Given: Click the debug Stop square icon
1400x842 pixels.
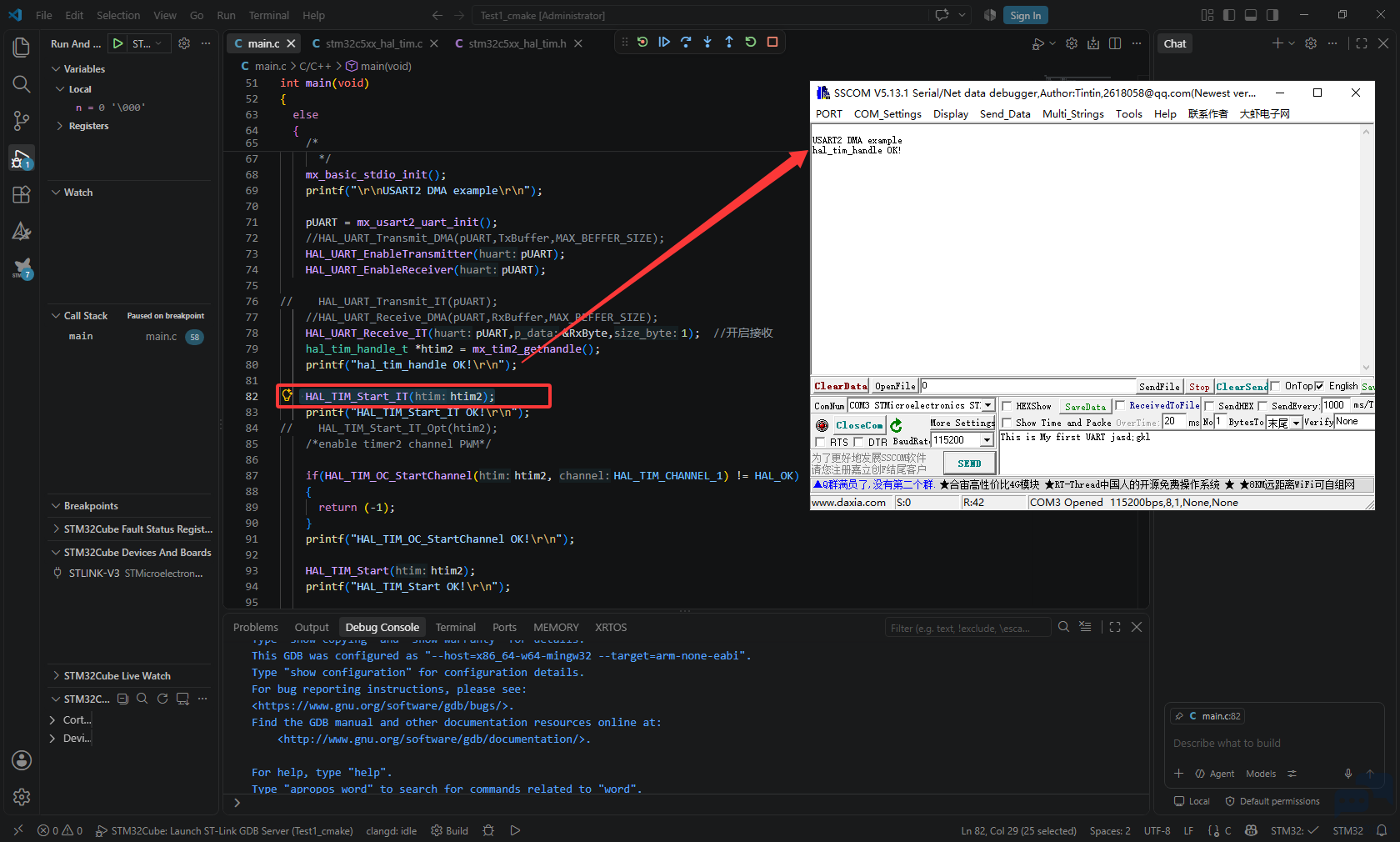Looking at the screenshot, I should point(772,42).
